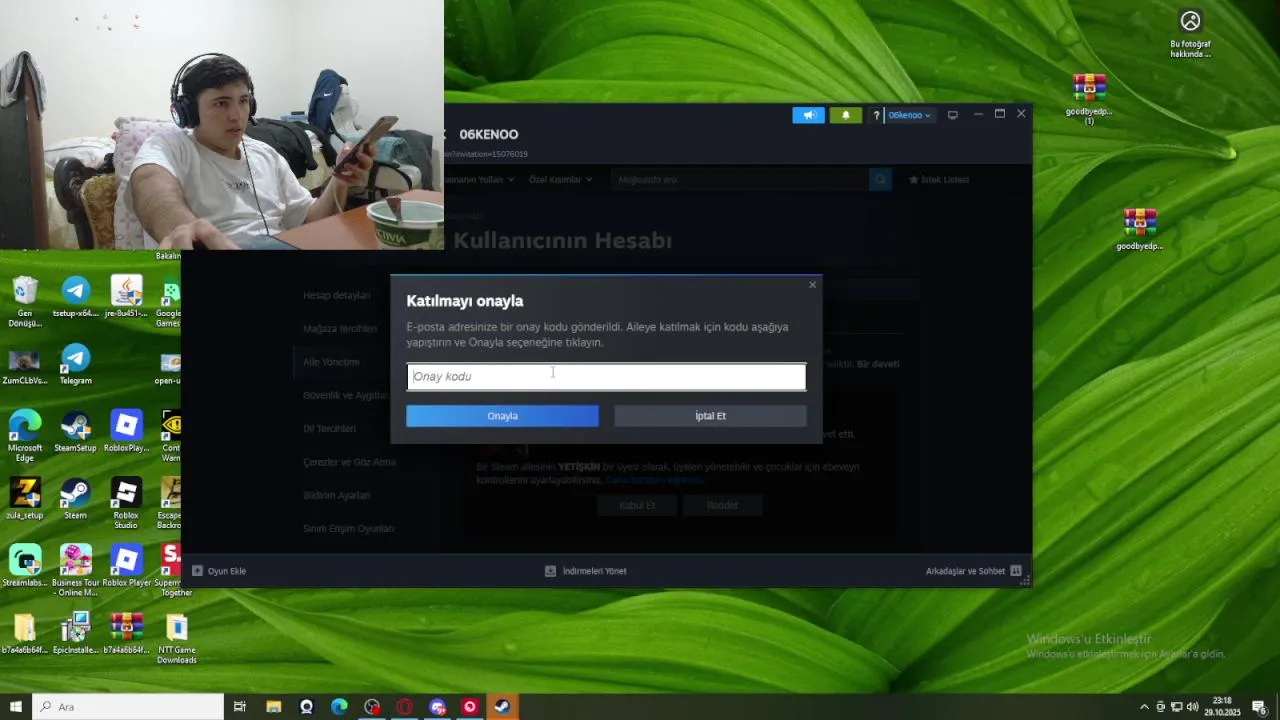Click the Onayla confirm button
1280x720 pixels.
coord(502,416)
